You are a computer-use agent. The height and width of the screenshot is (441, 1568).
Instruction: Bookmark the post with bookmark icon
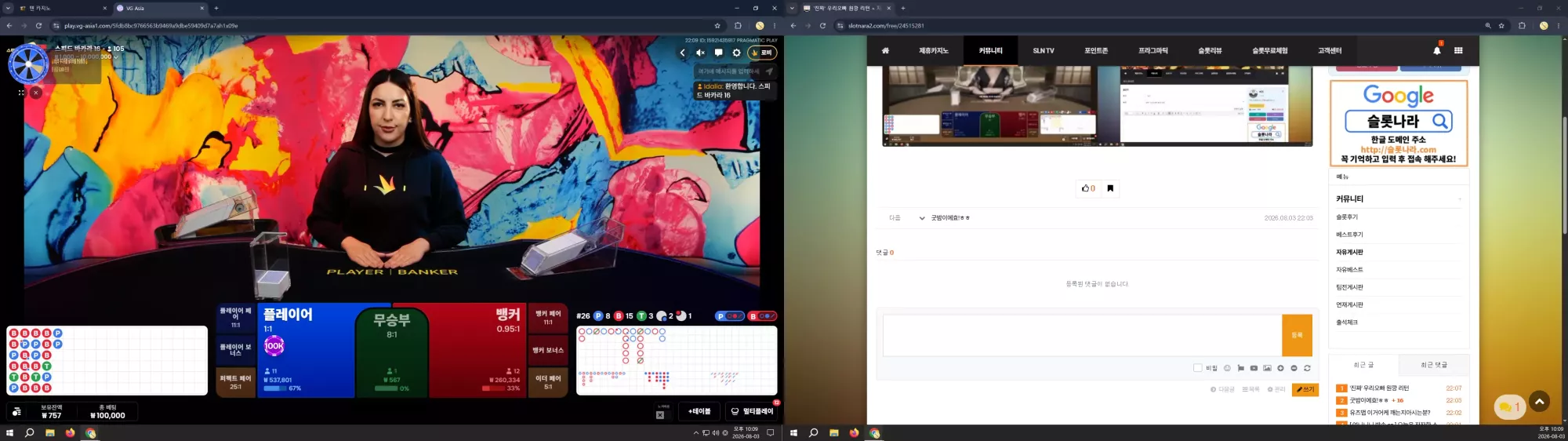[1110, 188]
